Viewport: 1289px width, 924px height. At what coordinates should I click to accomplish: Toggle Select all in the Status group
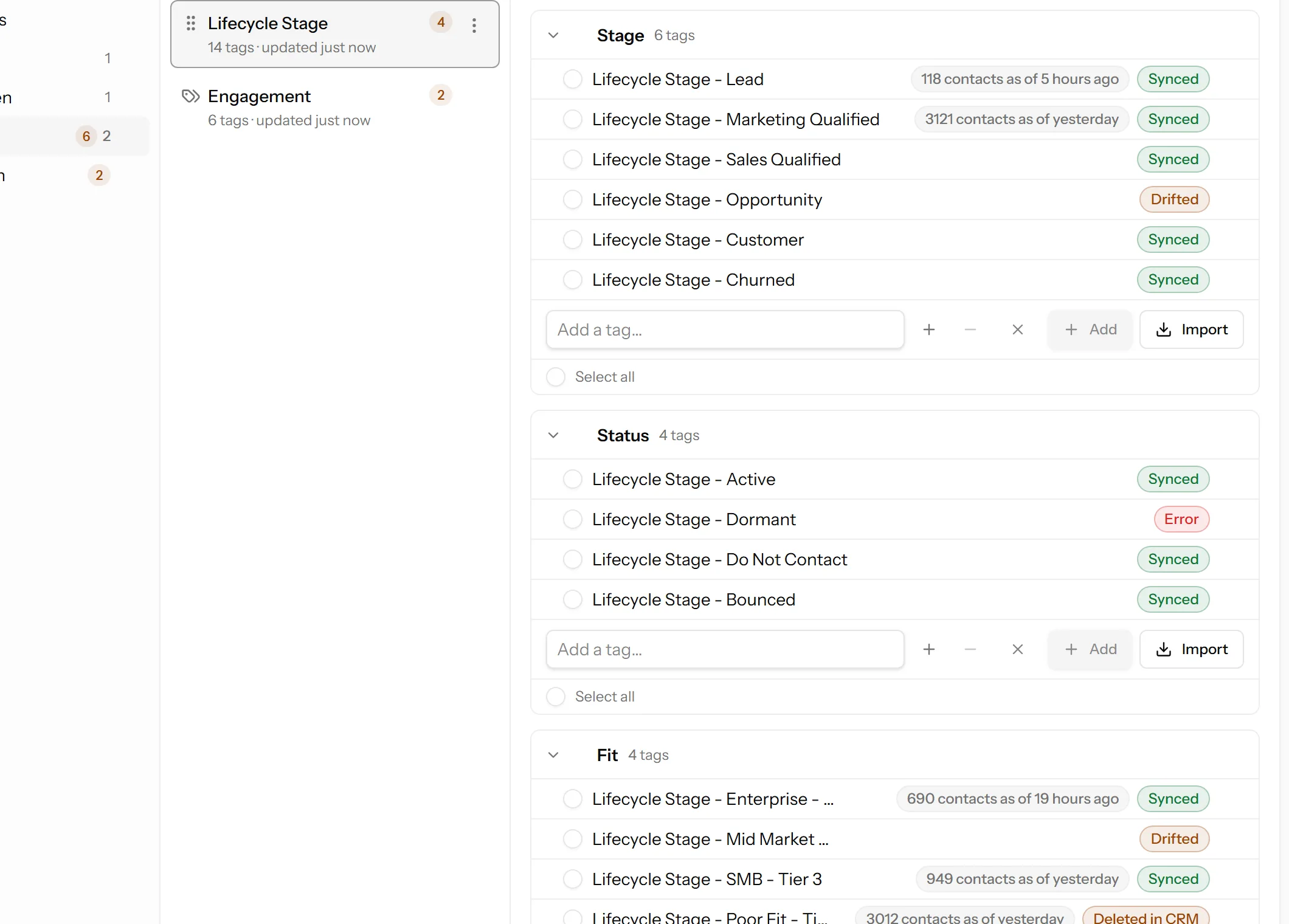556,697
